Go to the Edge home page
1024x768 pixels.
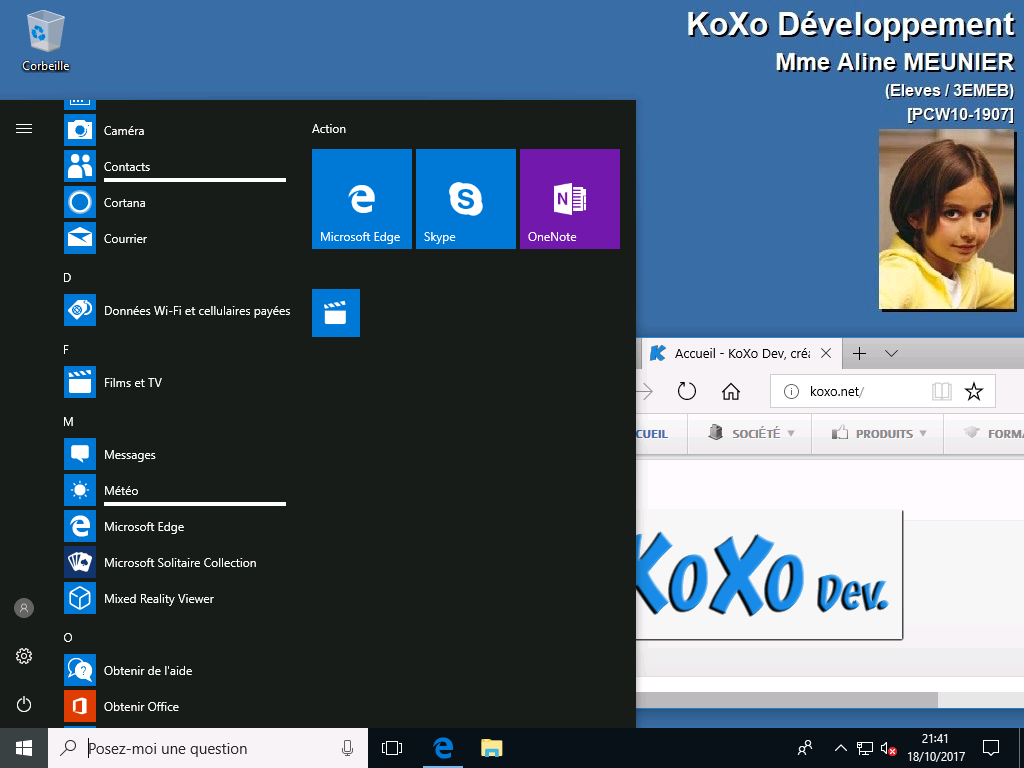[731, 391]
